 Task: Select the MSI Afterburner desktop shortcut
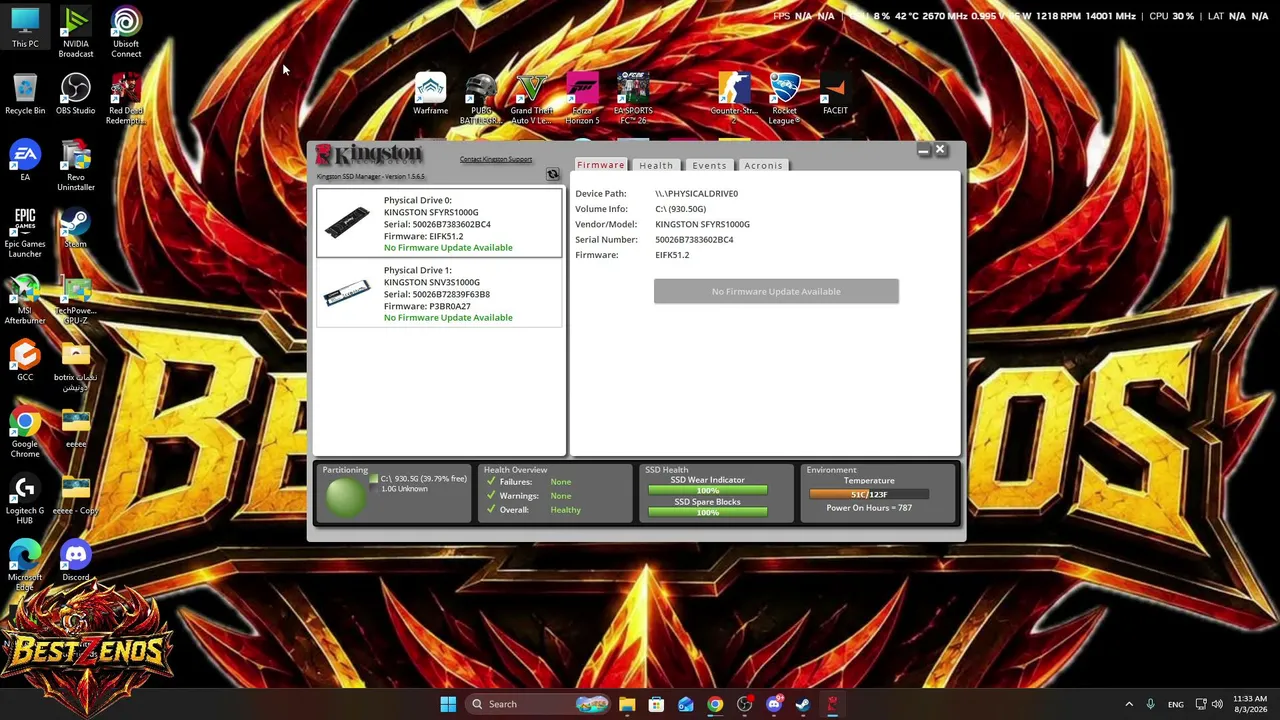(x=25, y=300)
